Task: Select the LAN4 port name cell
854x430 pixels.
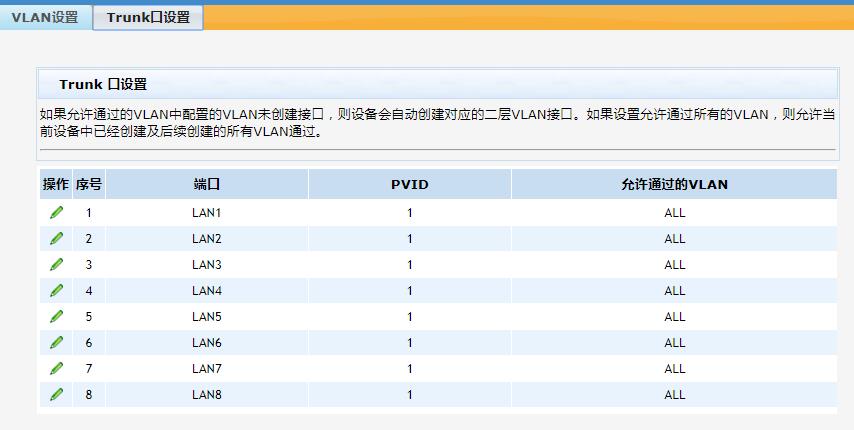Action: 207,291
